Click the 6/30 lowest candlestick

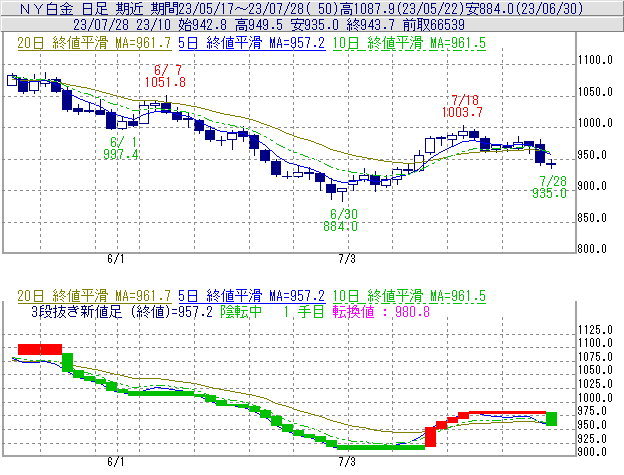tap(342, 193)
